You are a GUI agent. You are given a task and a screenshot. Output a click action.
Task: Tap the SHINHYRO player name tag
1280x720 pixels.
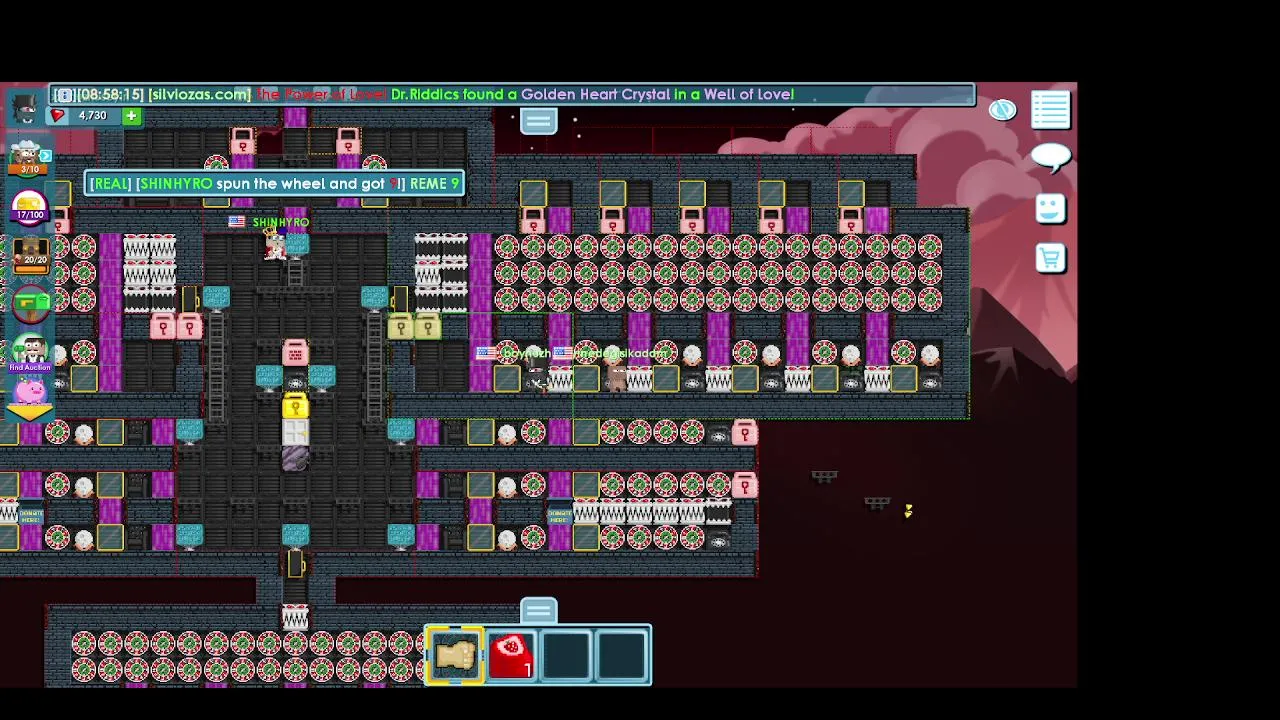pyautogui.click(x=281, y=222)
